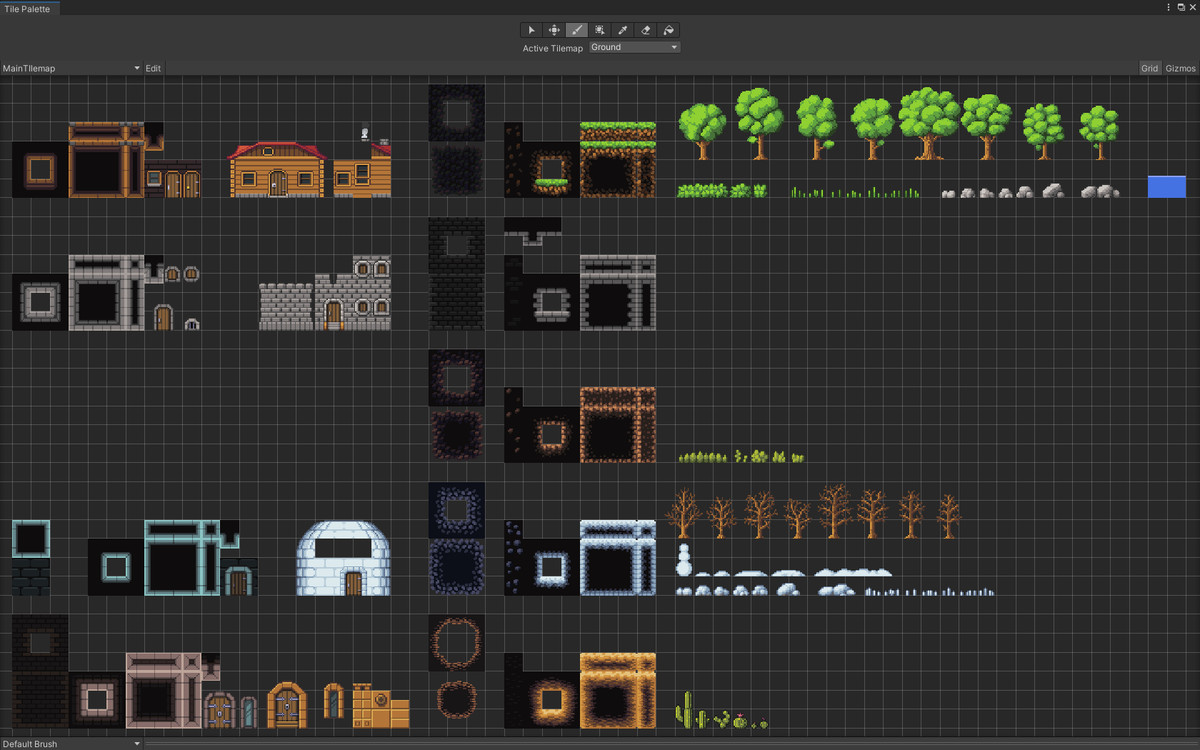This screenshot has height=750, width=1200.
Task: Open the MainTilemap palette dropdown
Action: (x=70, y=68)
